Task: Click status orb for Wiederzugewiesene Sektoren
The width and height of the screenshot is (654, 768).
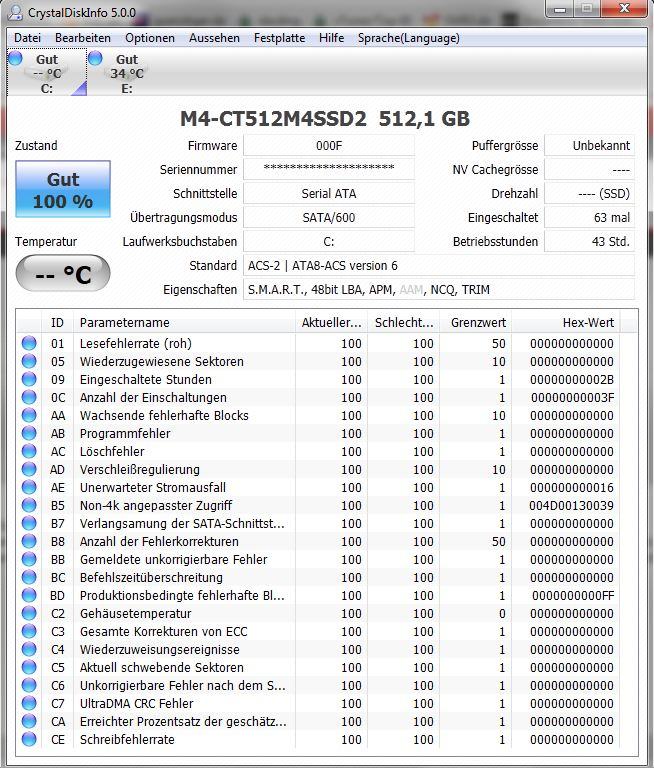Action: pyautogui.click(x=29, y=361)
